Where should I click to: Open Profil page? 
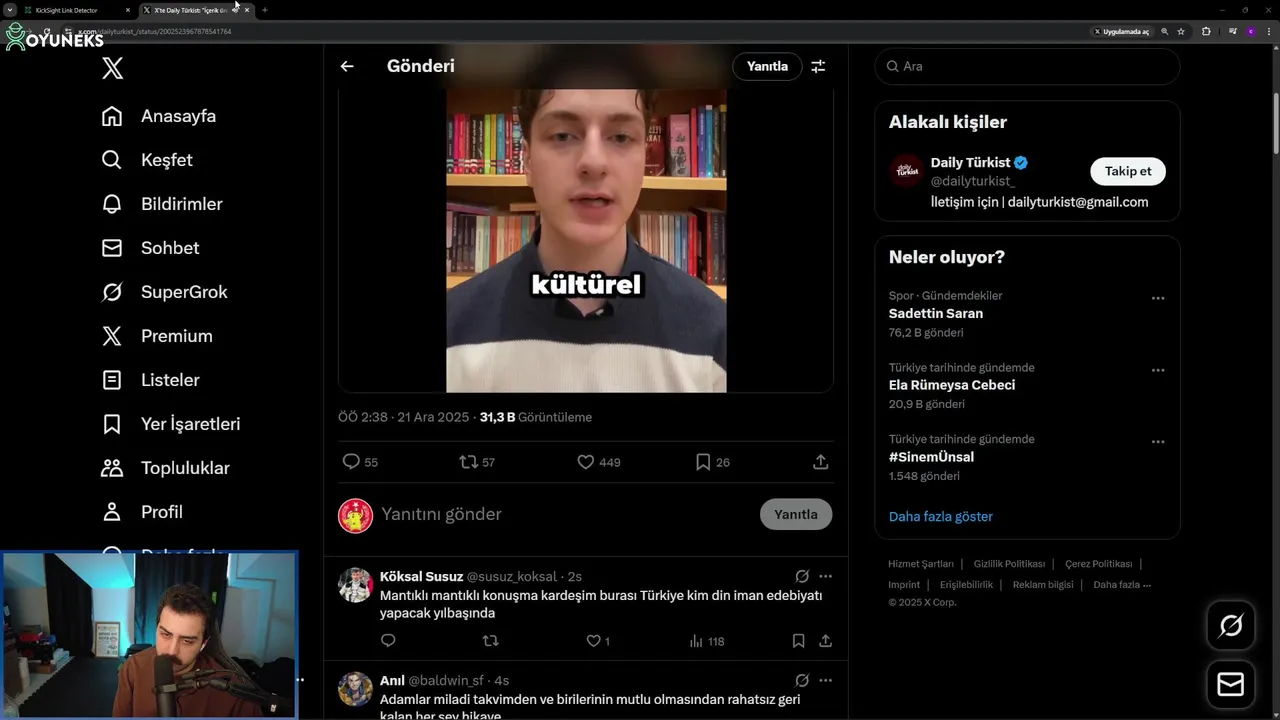point(142,512)
